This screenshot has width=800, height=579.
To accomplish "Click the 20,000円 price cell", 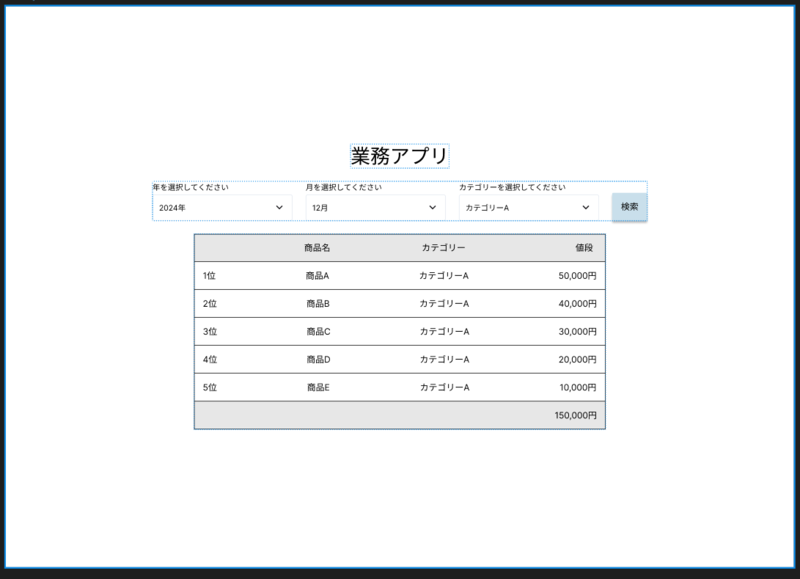I will (577, 360).
